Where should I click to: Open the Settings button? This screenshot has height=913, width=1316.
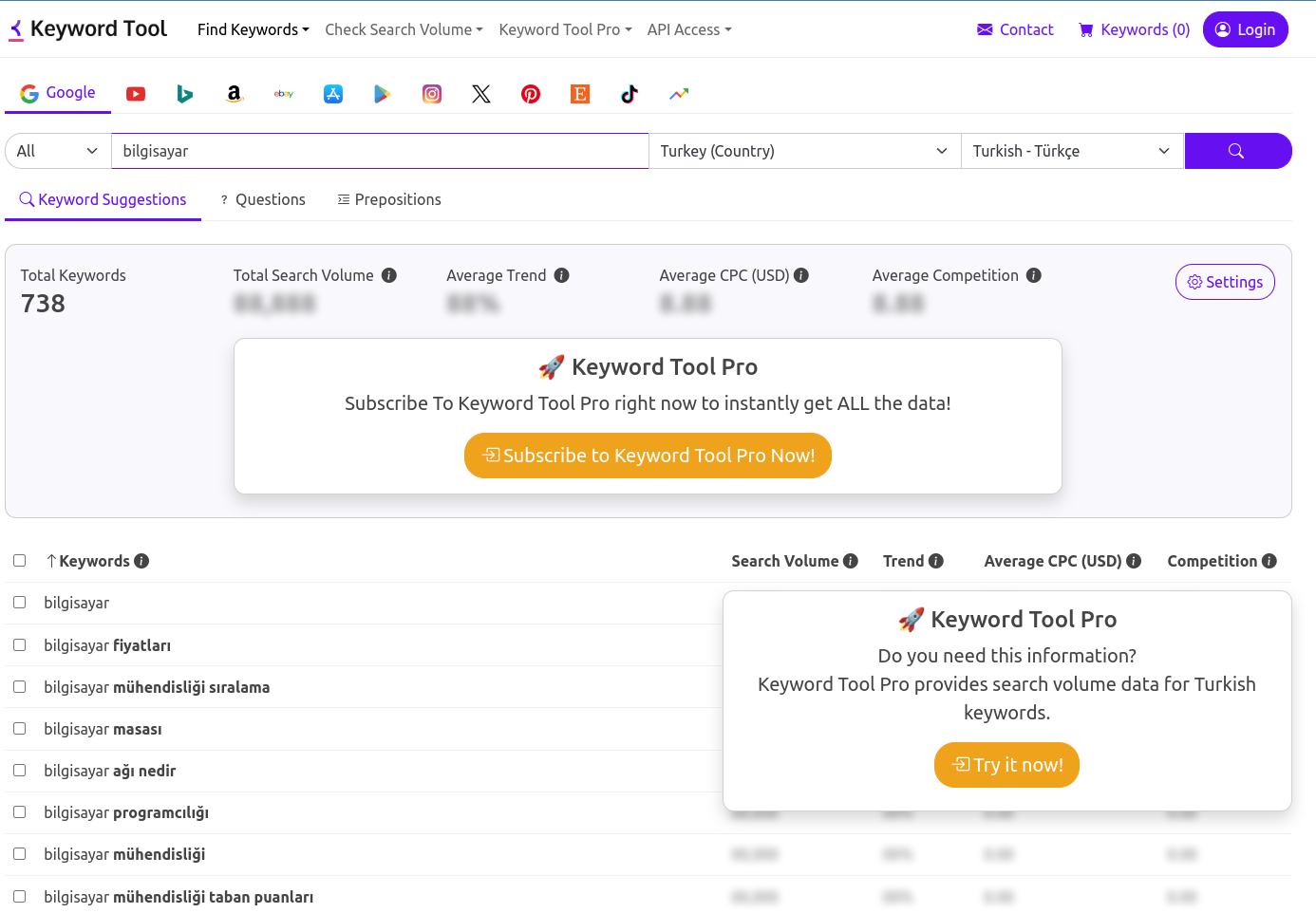tap(1225, 282)
